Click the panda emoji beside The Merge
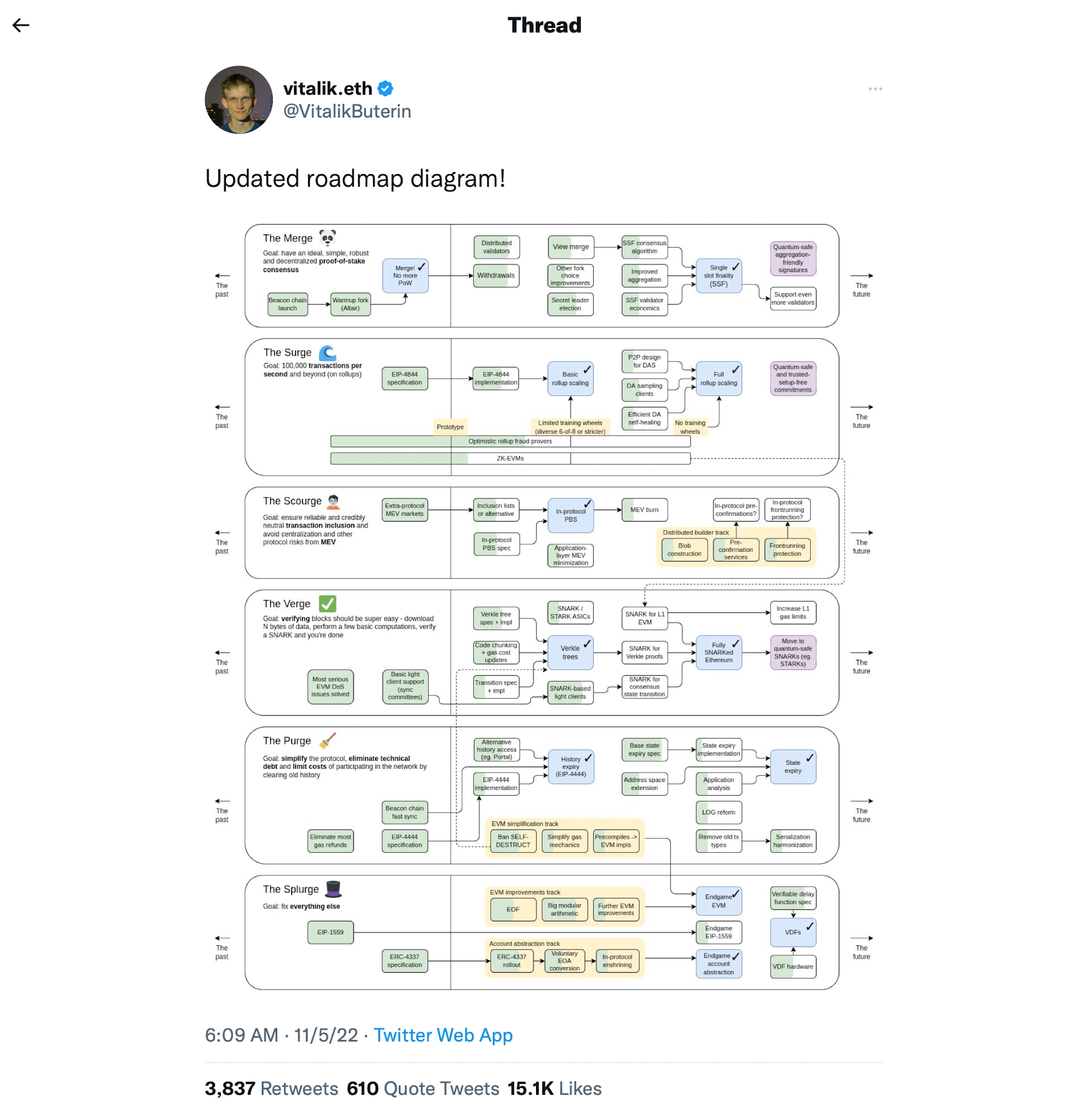 327,238
